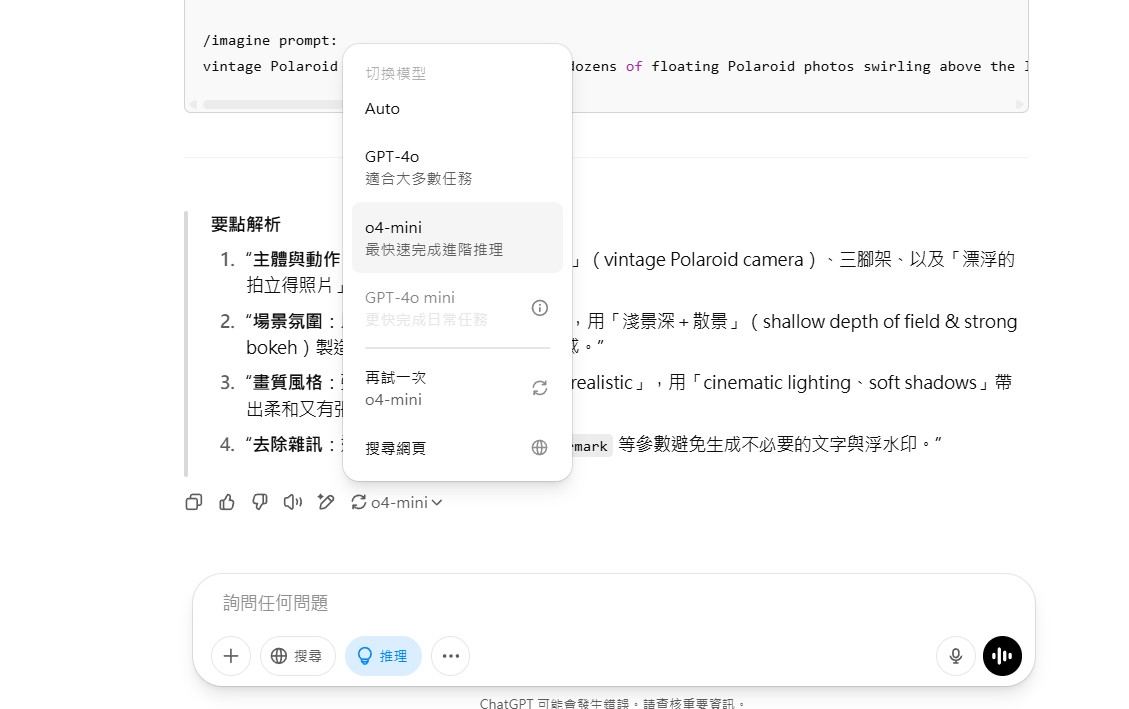Click the text 'cinematic lighting'
1129x709 pixels.
(777, 382)
